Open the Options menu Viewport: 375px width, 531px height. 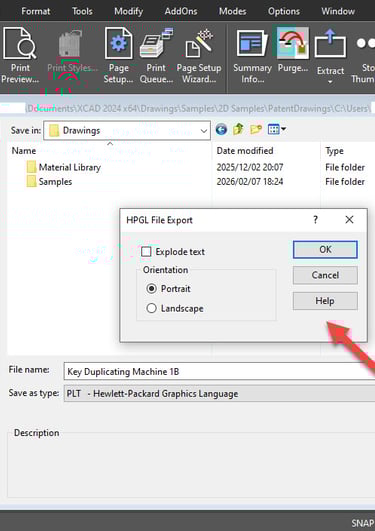[x=284, y=11]
